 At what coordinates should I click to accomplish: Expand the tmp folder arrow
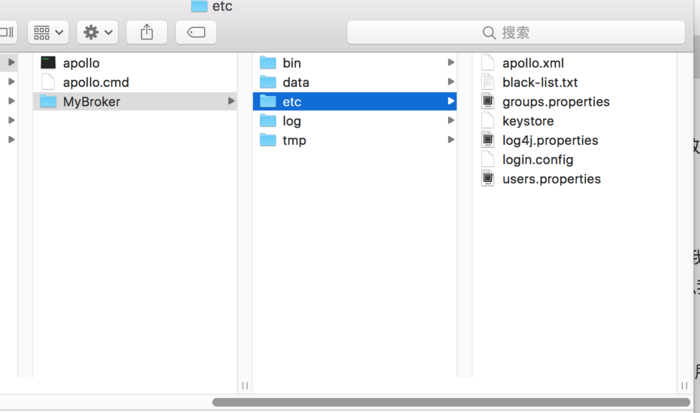click(x=451, y=140)
